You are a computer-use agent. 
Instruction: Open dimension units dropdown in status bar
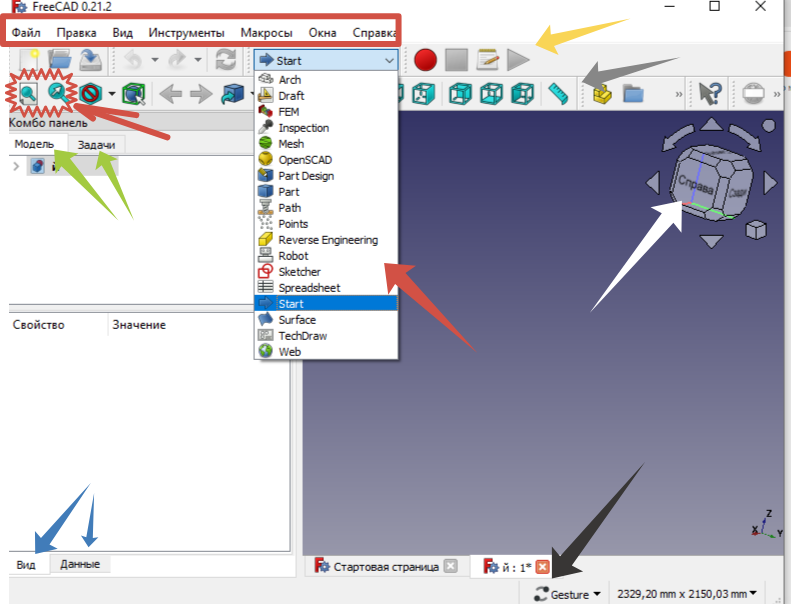click(688, 594)
